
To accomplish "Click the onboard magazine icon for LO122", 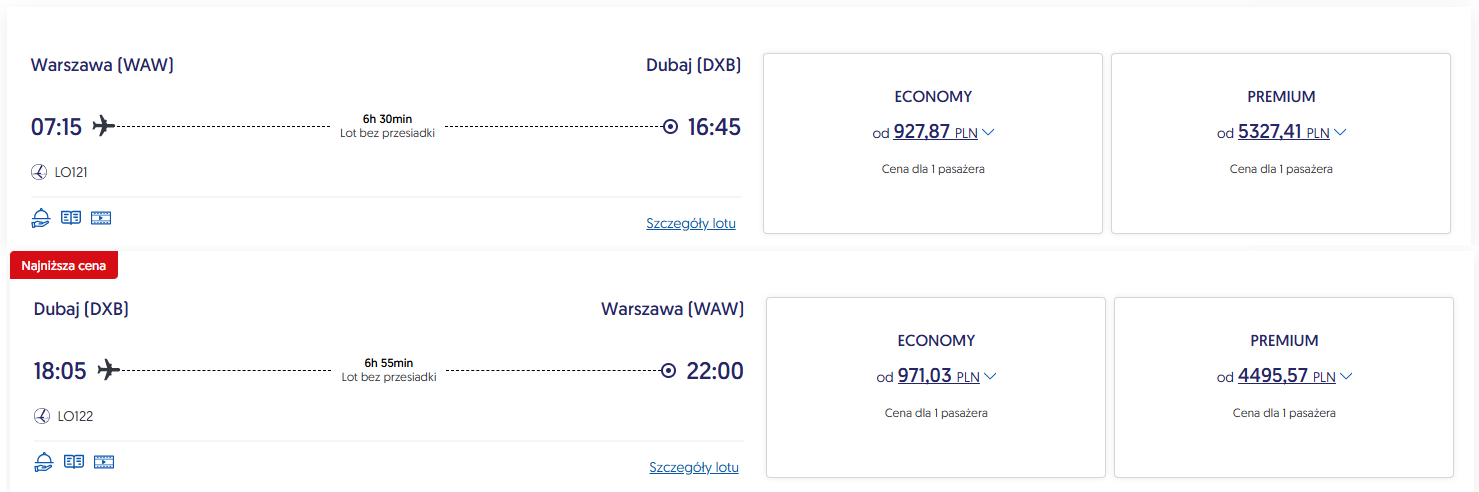I will click(73, 461).
